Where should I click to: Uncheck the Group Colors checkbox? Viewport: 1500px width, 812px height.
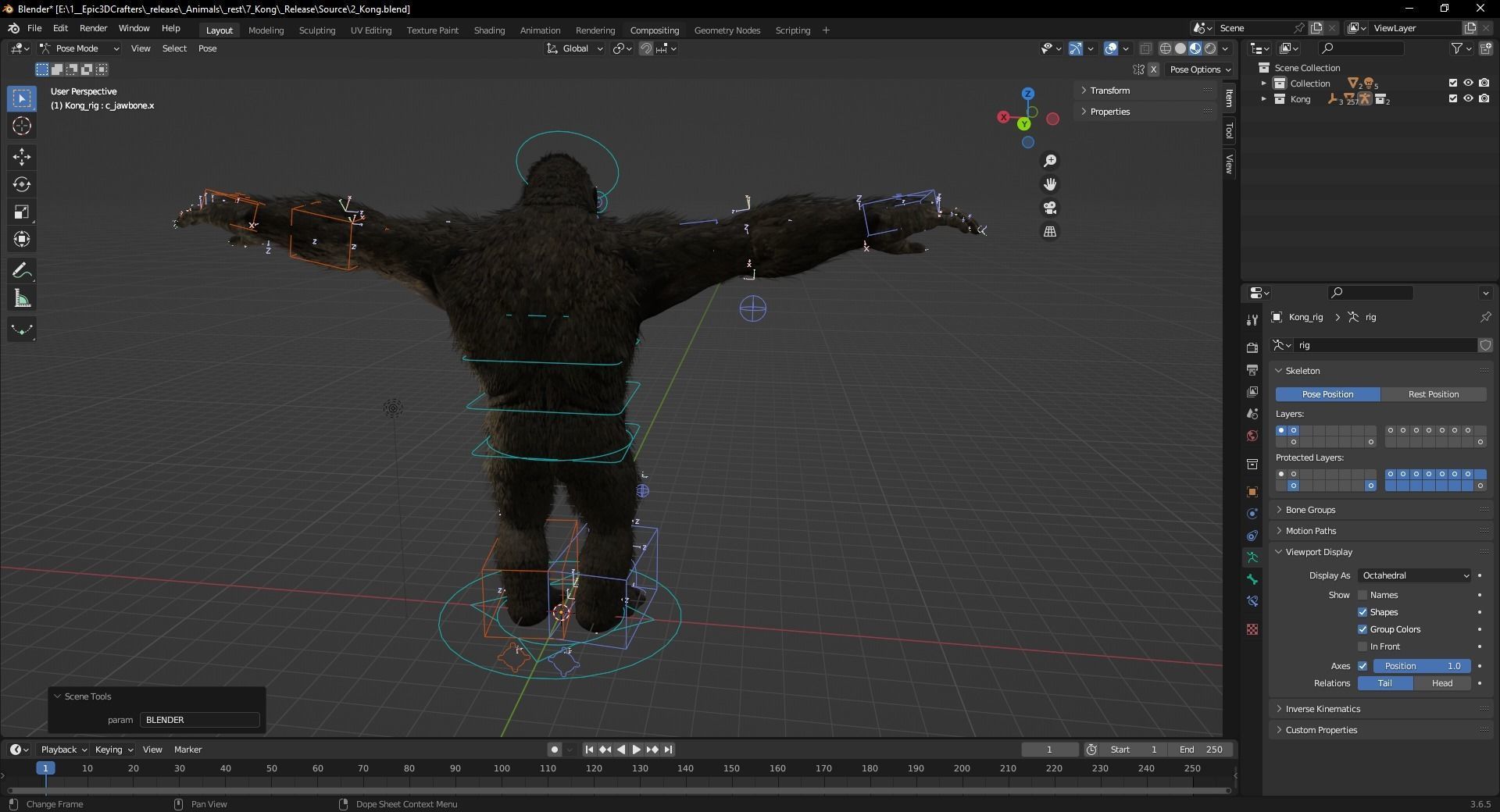[x=1362, y=629]
